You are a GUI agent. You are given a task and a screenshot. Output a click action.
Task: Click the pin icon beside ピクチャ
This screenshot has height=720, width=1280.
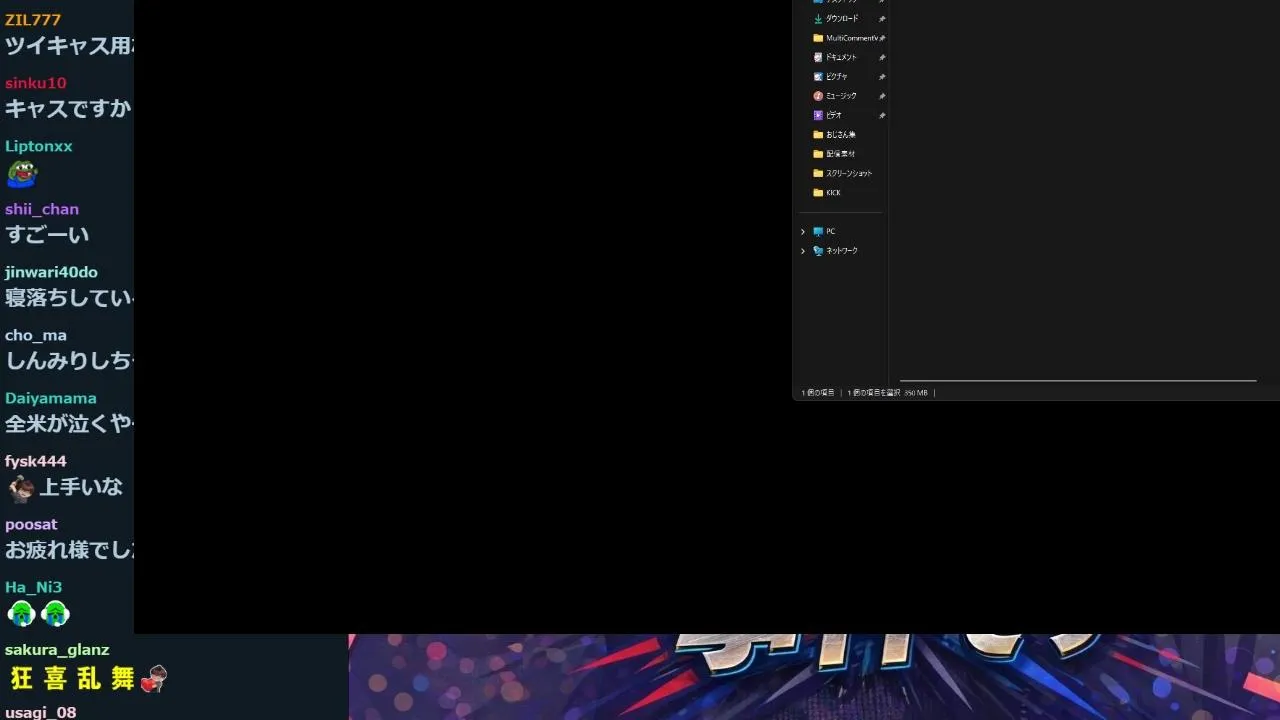point(882,77)
